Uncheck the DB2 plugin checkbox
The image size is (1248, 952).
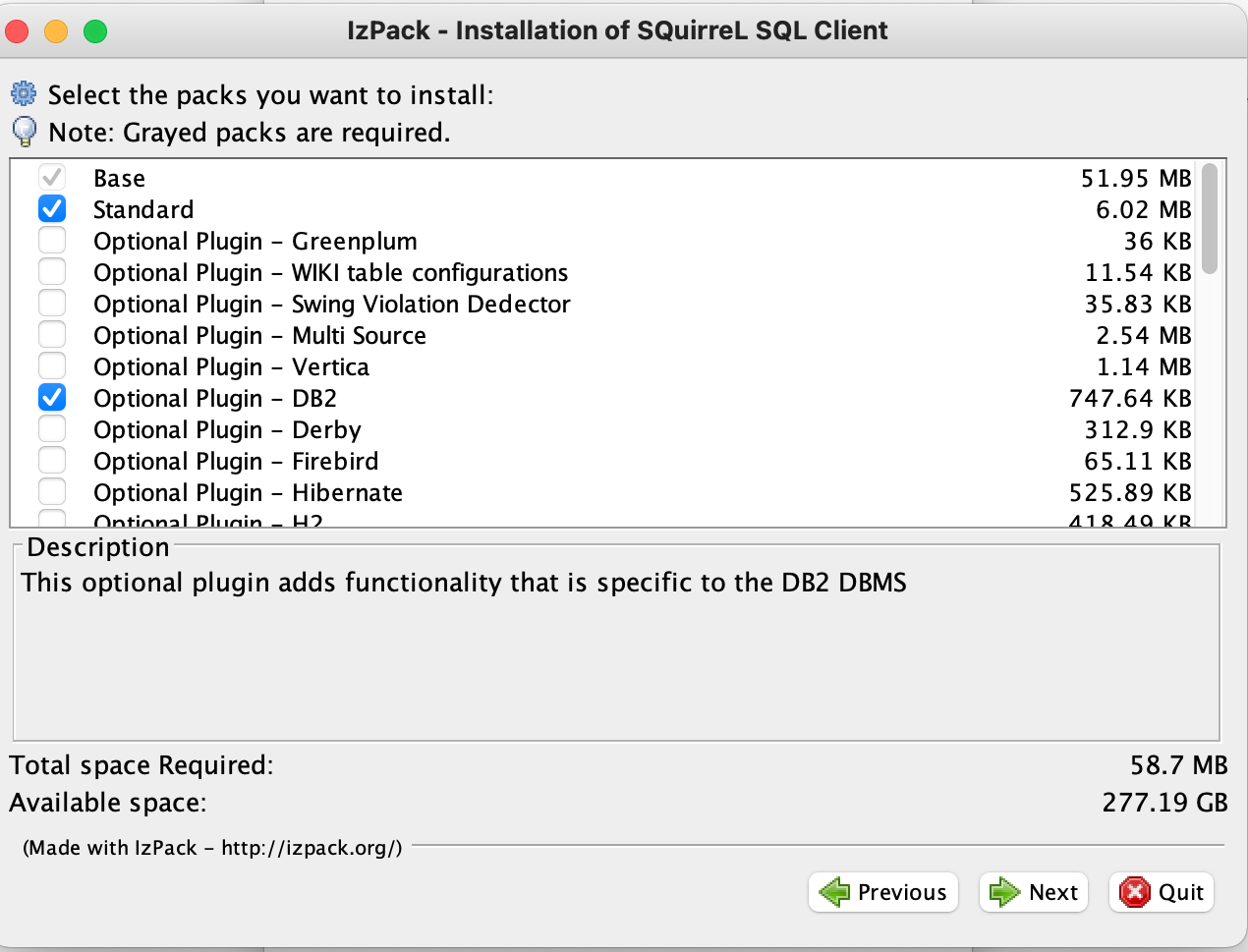52,397
